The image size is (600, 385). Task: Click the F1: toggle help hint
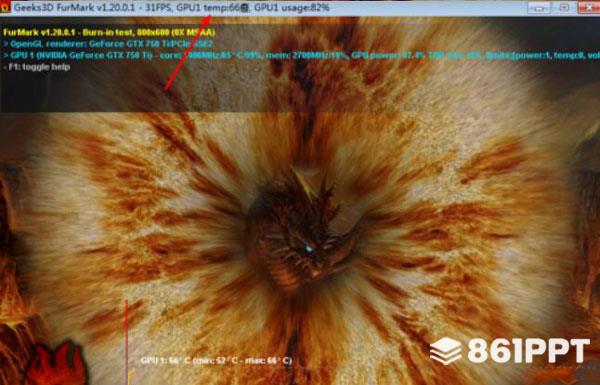[x=36, y=67]
